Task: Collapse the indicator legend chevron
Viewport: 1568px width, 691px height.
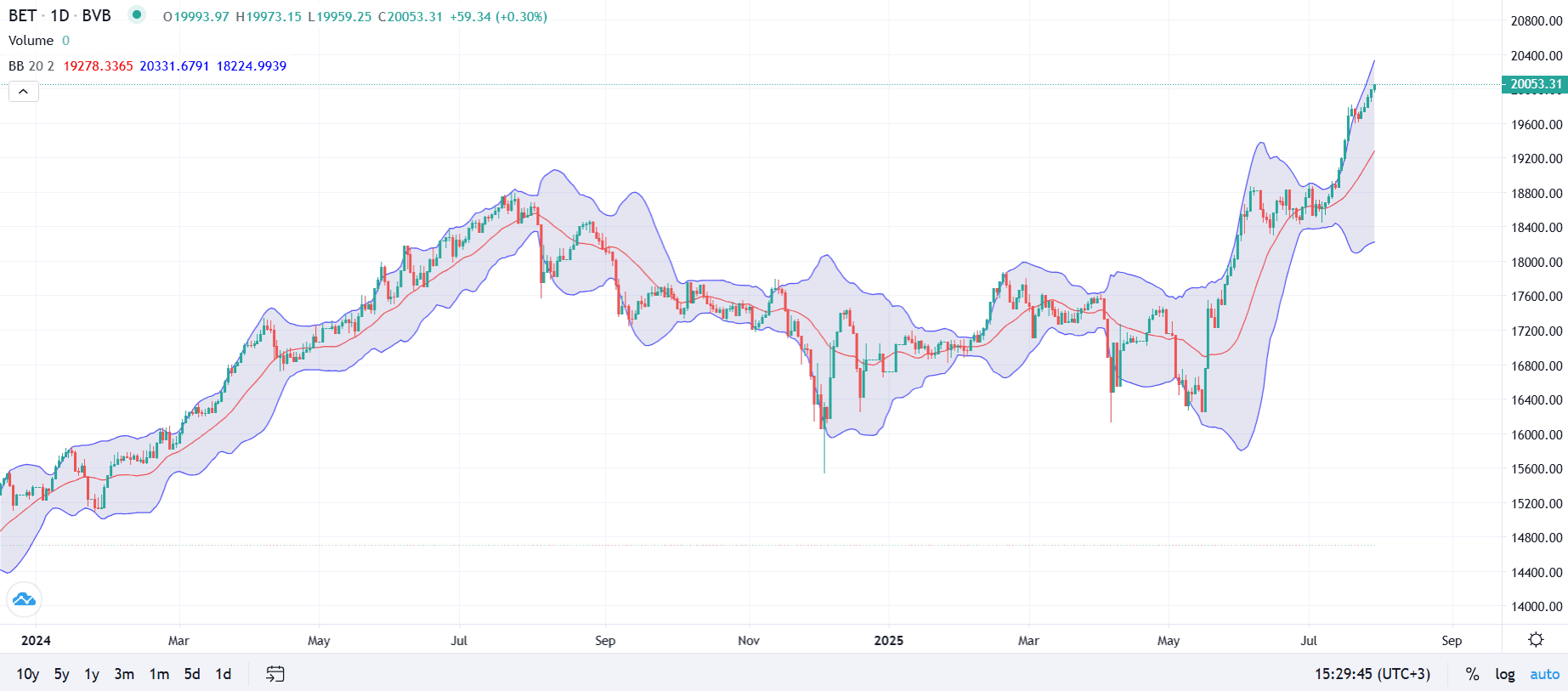Action: click(x=24, y=91)
